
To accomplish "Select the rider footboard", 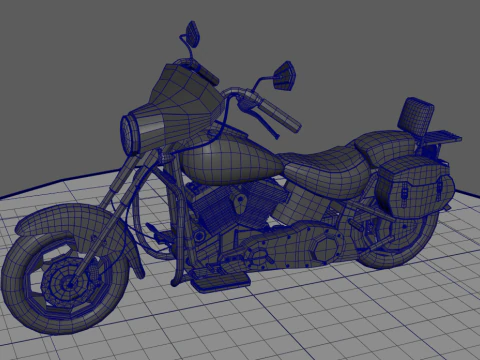I will (x=222, y=283).
